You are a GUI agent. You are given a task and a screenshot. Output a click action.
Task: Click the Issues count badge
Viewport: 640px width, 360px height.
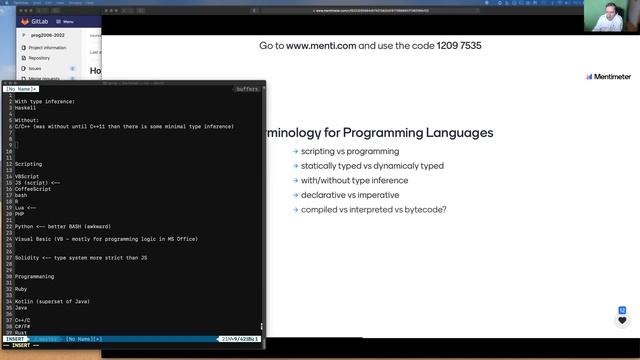72,69
